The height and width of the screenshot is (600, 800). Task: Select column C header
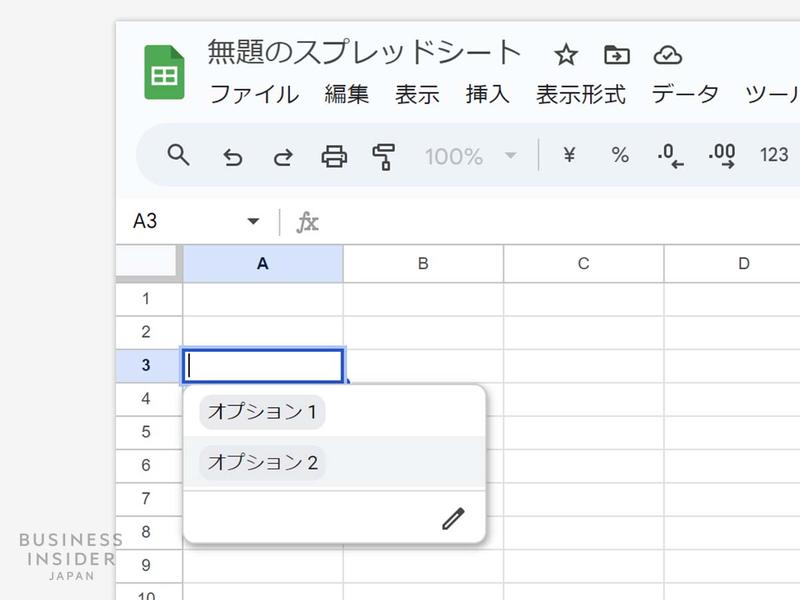pyautogui.click(x=584, y=264)
